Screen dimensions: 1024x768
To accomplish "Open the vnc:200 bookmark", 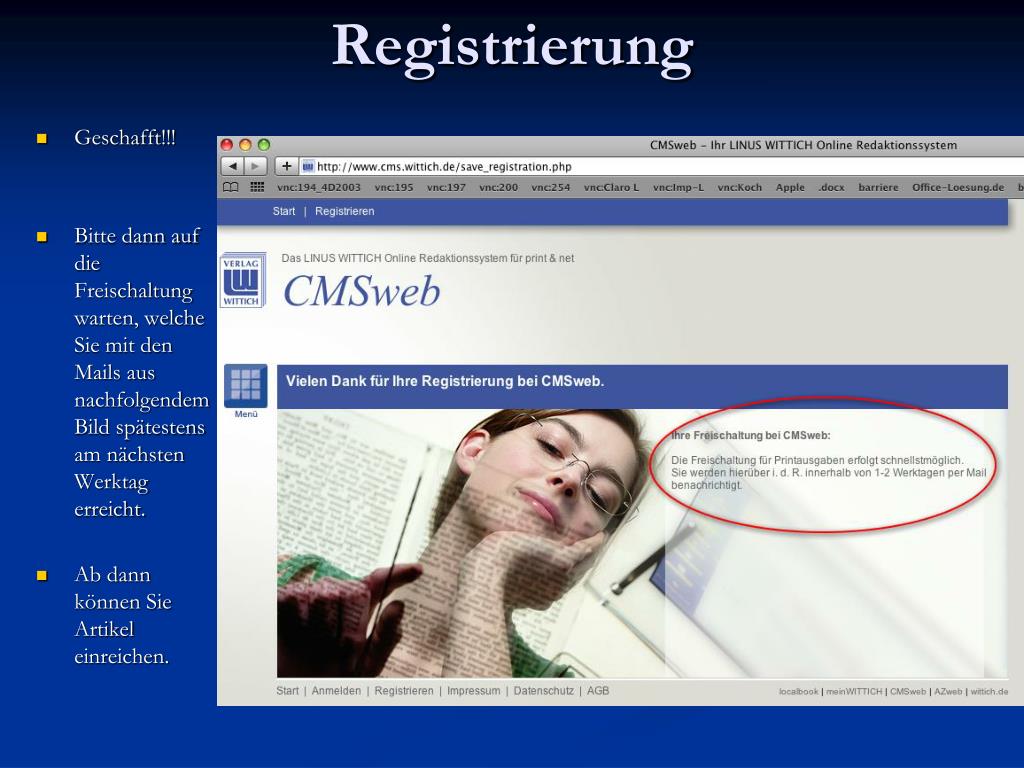I will click(x=498, y=187).
